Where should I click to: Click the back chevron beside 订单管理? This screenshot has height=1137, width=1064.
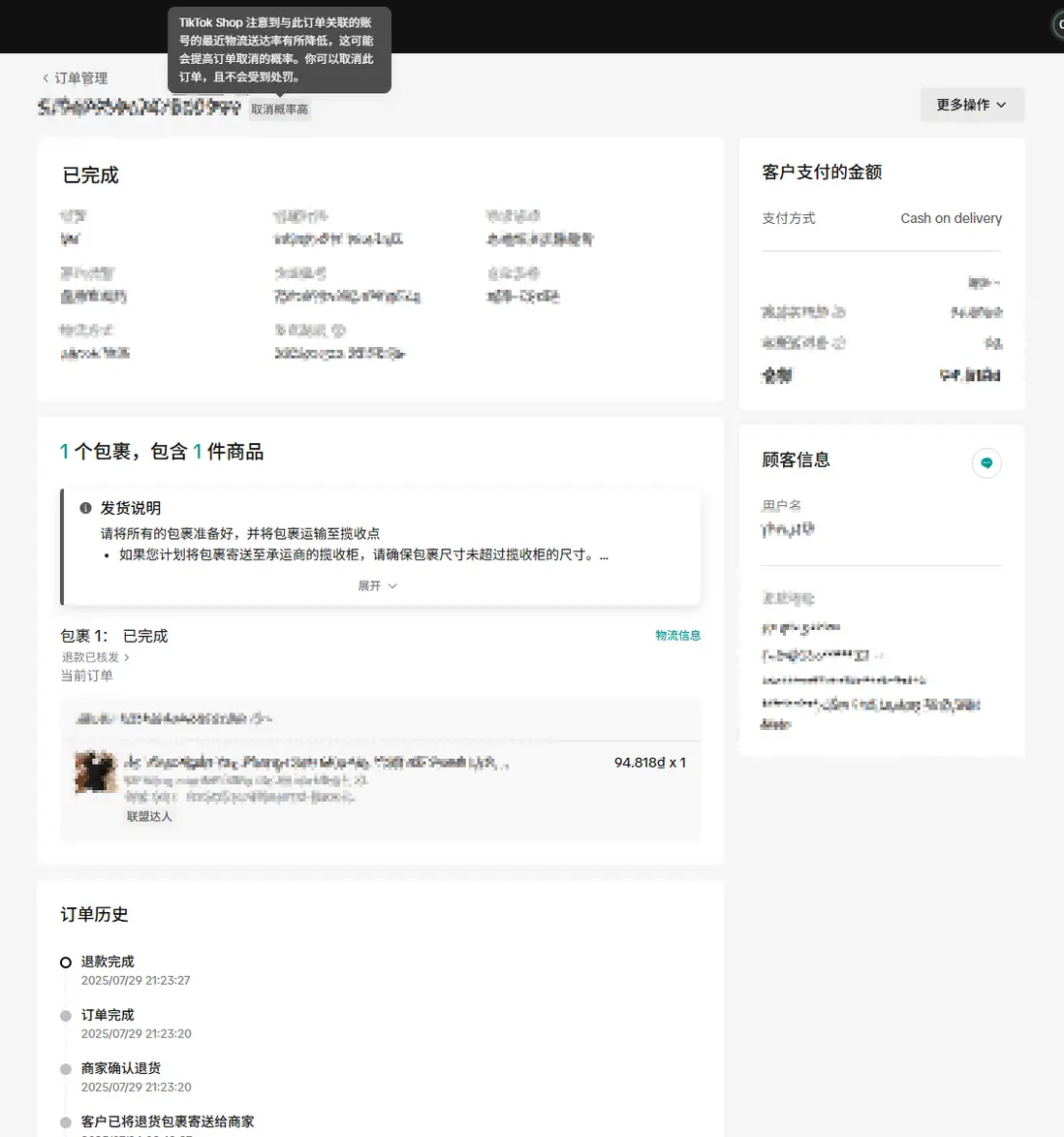point(46,79)
